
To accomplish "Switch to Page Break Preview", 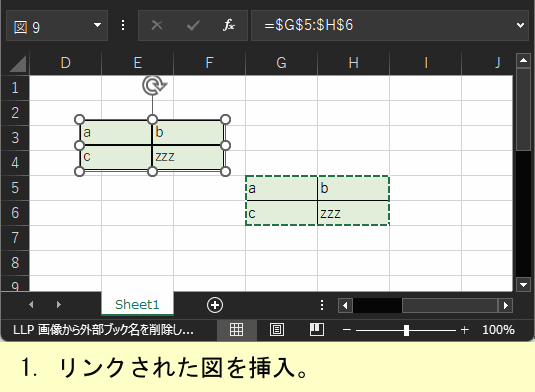I will pos(317,330).
